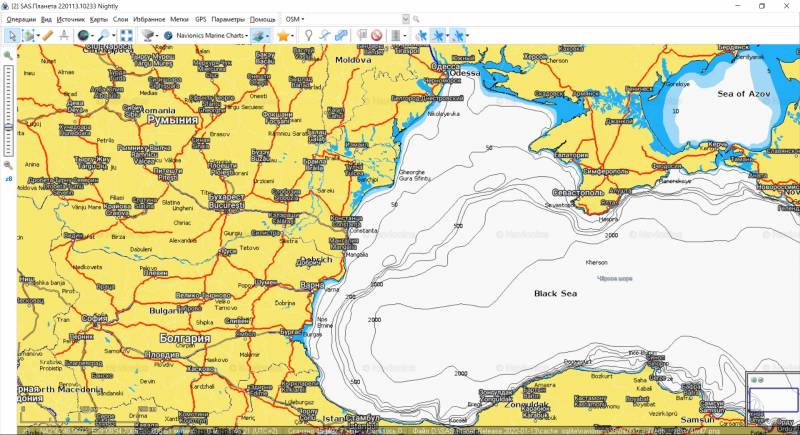Screen dimensions: 800x435
Task: Click the globe map source icon
Action: pyautogui.click(x=83, y=35)
